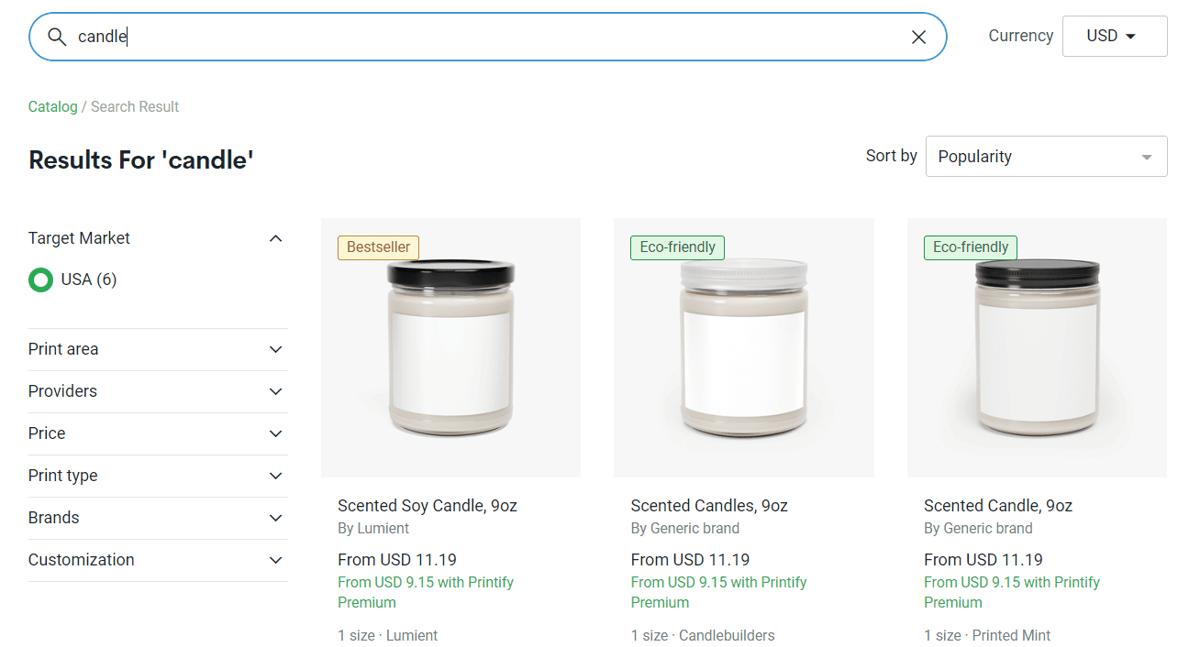Image resolution: width=1200 pixels, height=647 pixels.
Task: Click Eco-friendly badge on Scented Candle, 9oz
Action: coord(970,247)
